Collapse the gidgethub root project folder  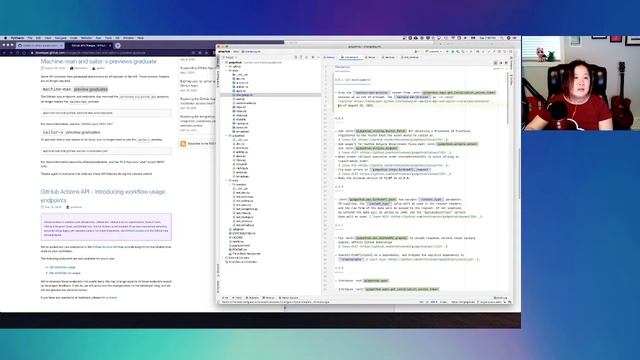point(223,62)
